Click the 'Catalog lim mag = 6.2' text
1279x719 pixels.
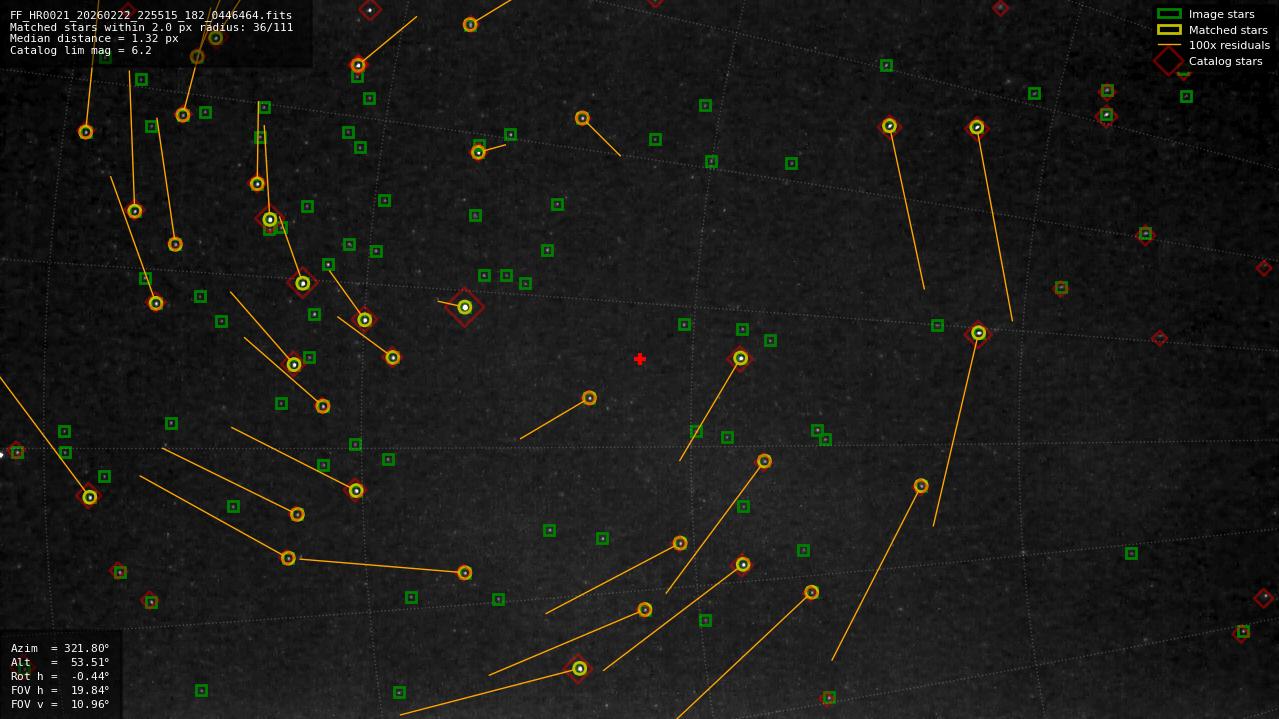[x=81, y=51]
